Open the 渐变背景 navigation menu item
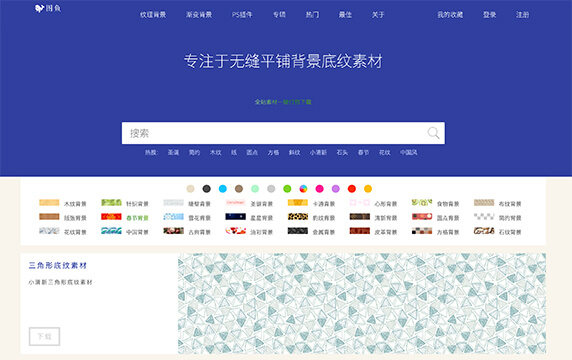This screenshot has height=360, width=572. (199, 15)
